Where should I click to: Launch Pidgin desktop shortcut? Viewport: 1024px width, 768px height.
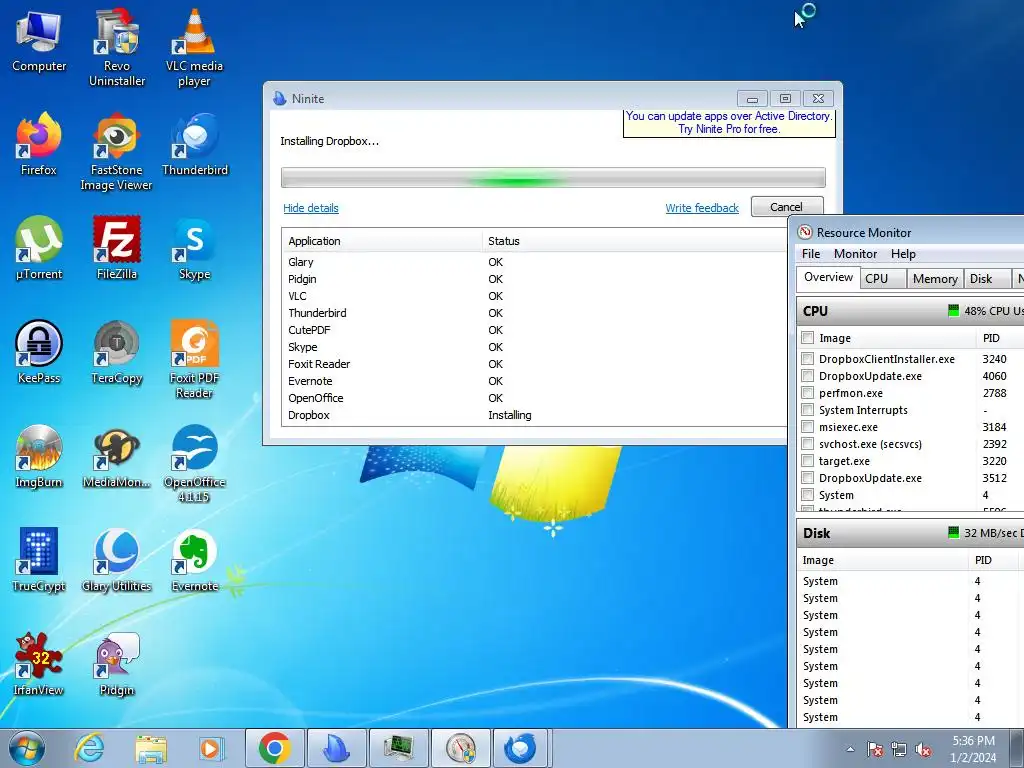click(x=117, y=664)
